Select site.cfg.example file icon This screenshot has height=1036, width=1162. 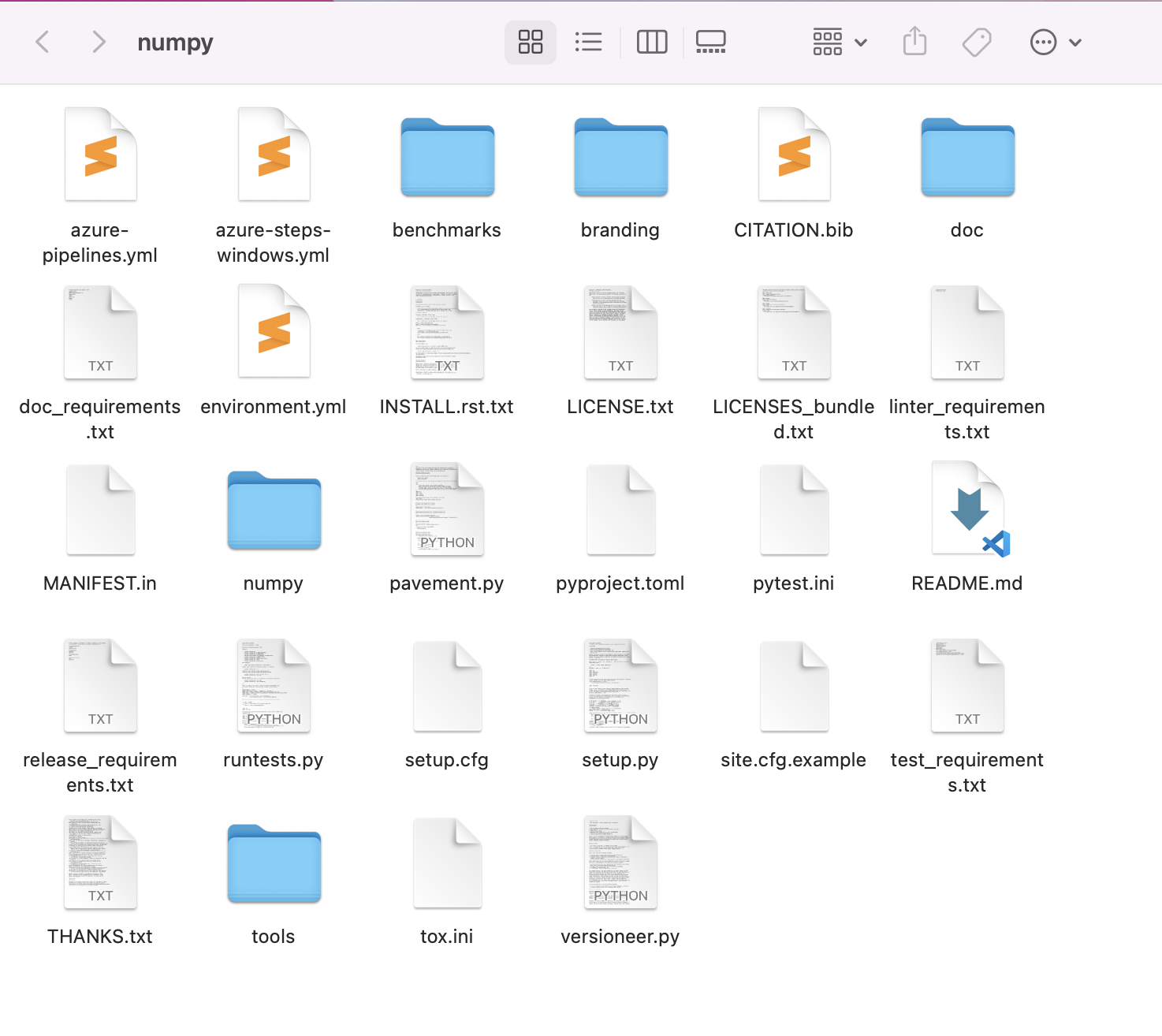(x=794, y=686)
